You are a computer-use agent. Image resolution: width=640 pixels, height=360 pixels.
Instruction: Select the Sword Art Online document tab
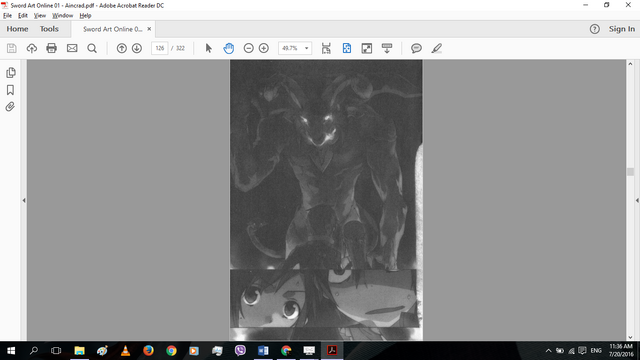113,29
